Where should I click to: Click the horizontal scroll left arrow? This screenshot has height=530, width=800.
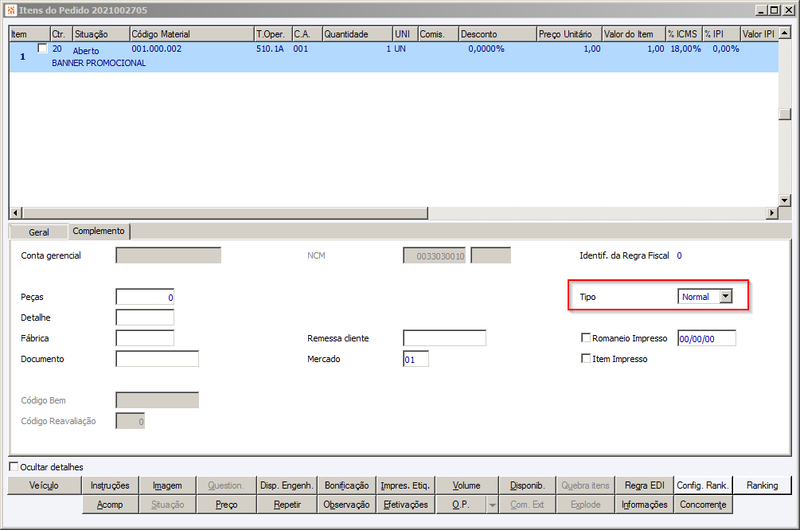pyautogui.click(x=16, y=213)
